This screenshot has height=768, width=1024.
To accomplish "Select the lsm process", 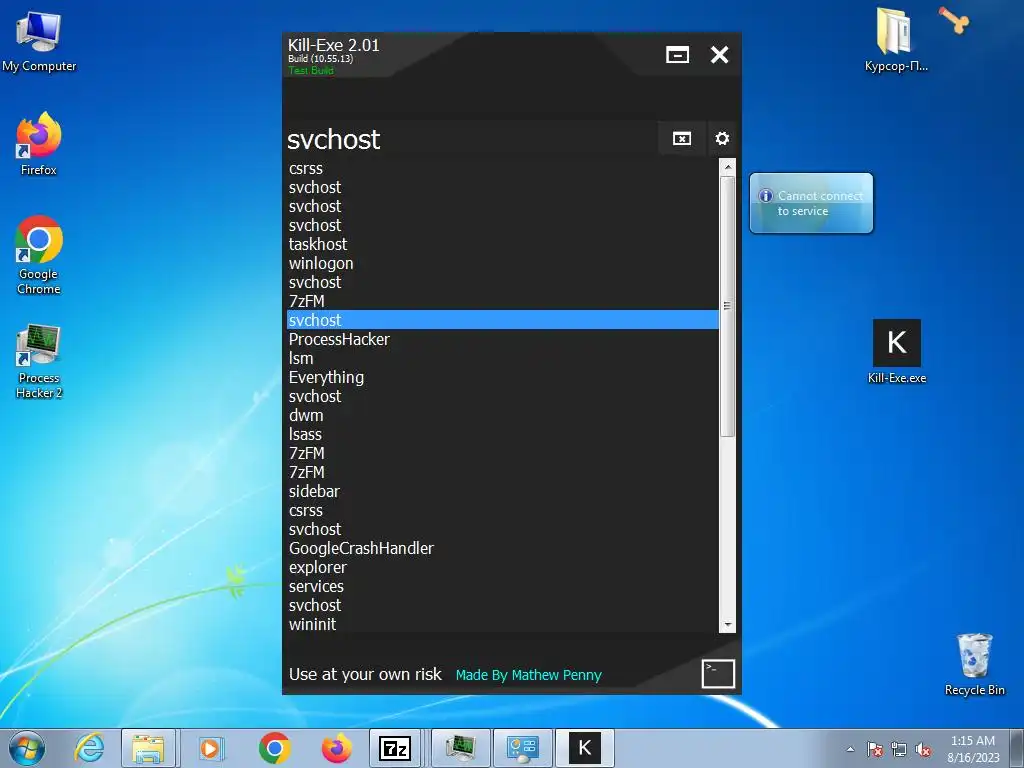I will click(x=502, y=358).
